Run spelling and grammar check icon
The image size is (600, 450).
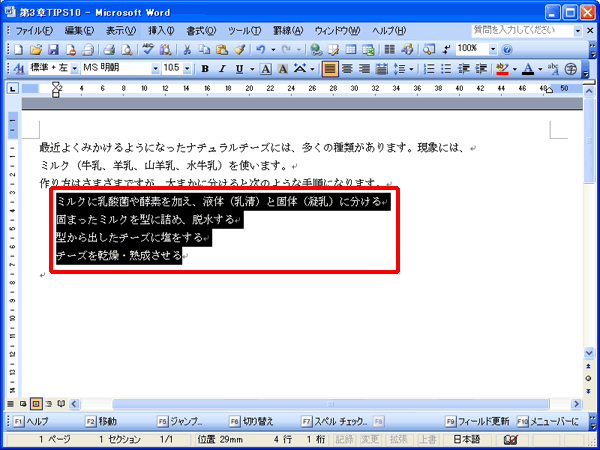(x=147, y=49)
